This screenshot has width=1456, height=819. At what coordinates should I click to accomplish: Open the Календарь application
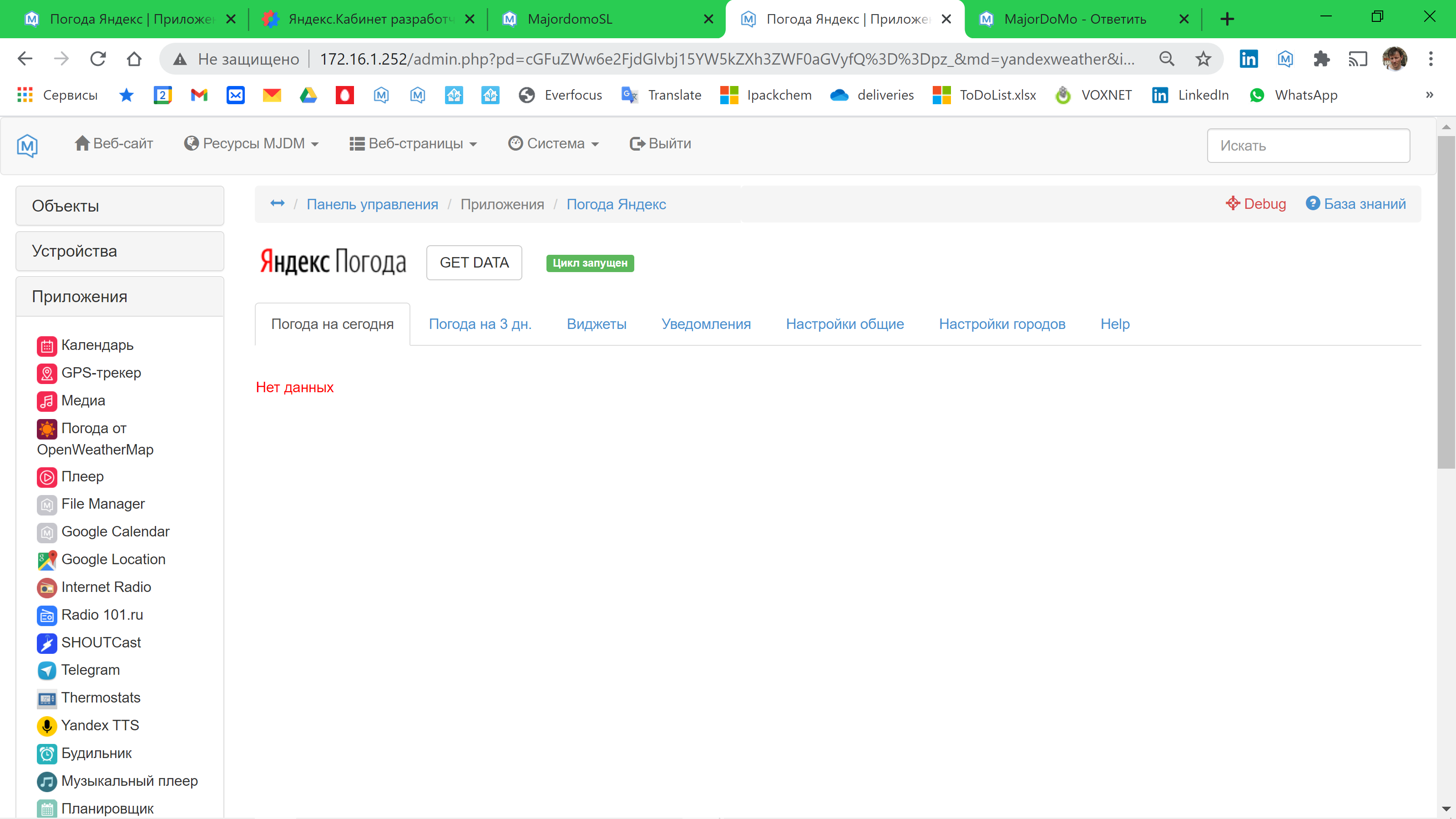click(x=96, y=345)
